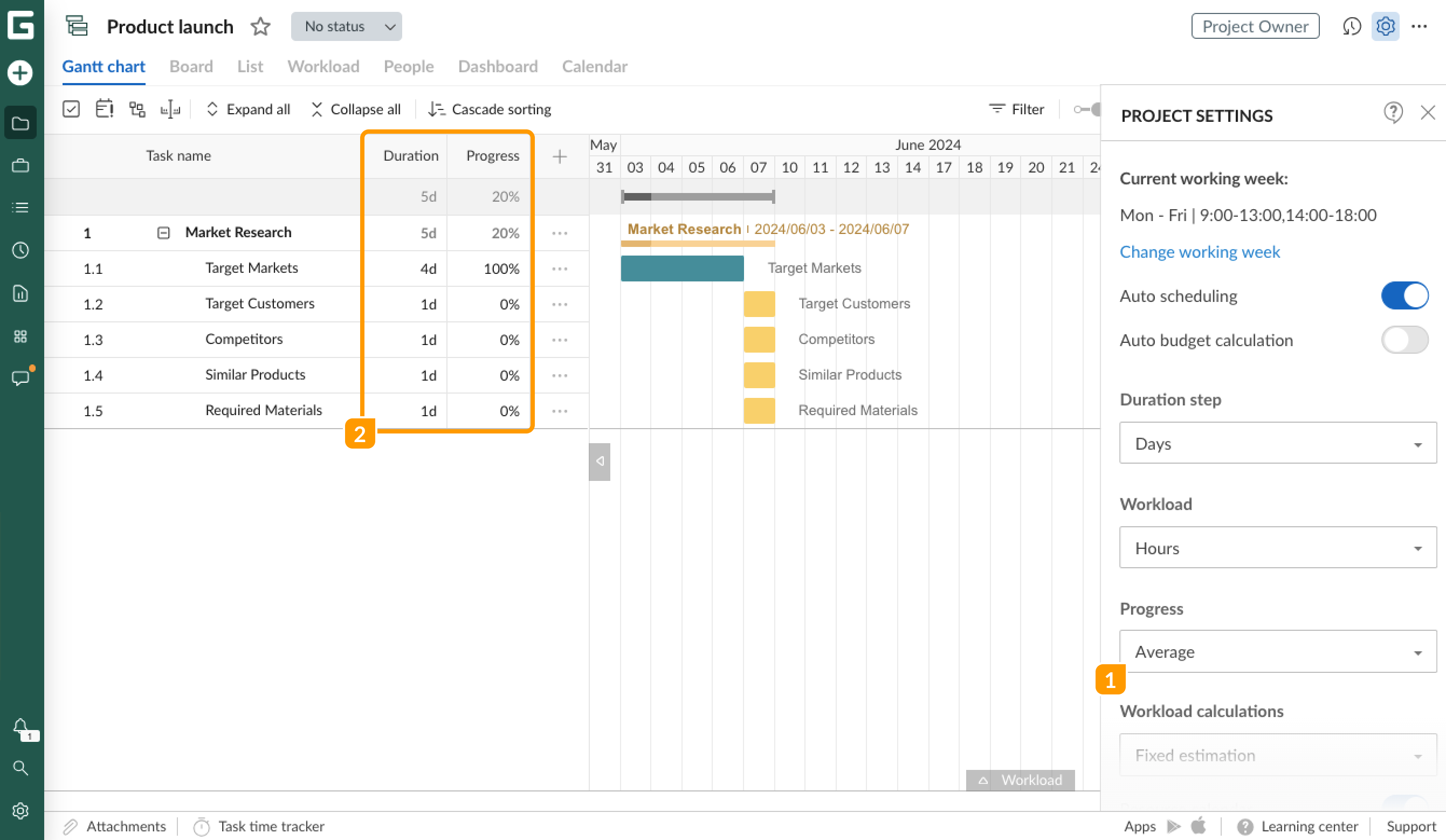This screenshot has width=1446, height=840.
Task: Switch to the Board tab
Action: point(191,66)
